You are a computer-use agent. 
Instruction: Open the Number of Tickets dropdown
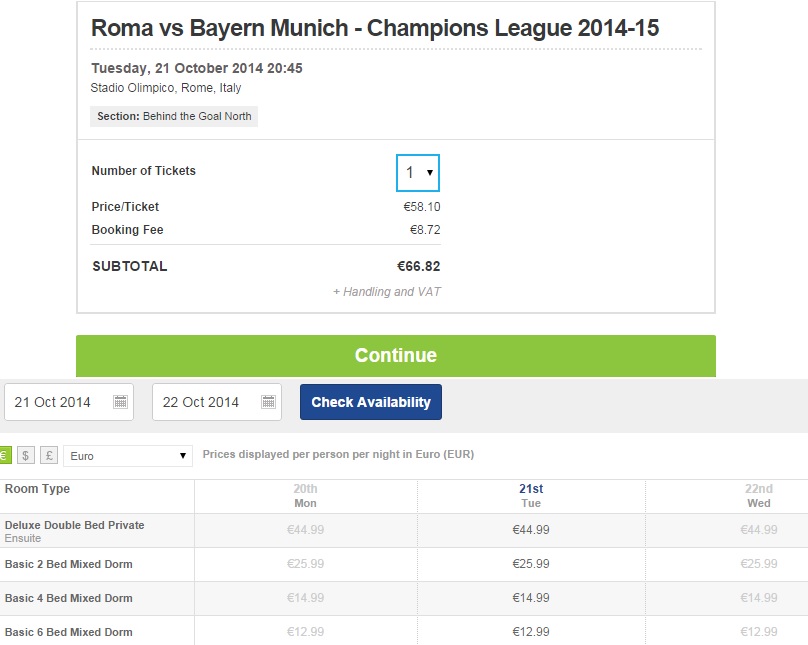point(418,173)
